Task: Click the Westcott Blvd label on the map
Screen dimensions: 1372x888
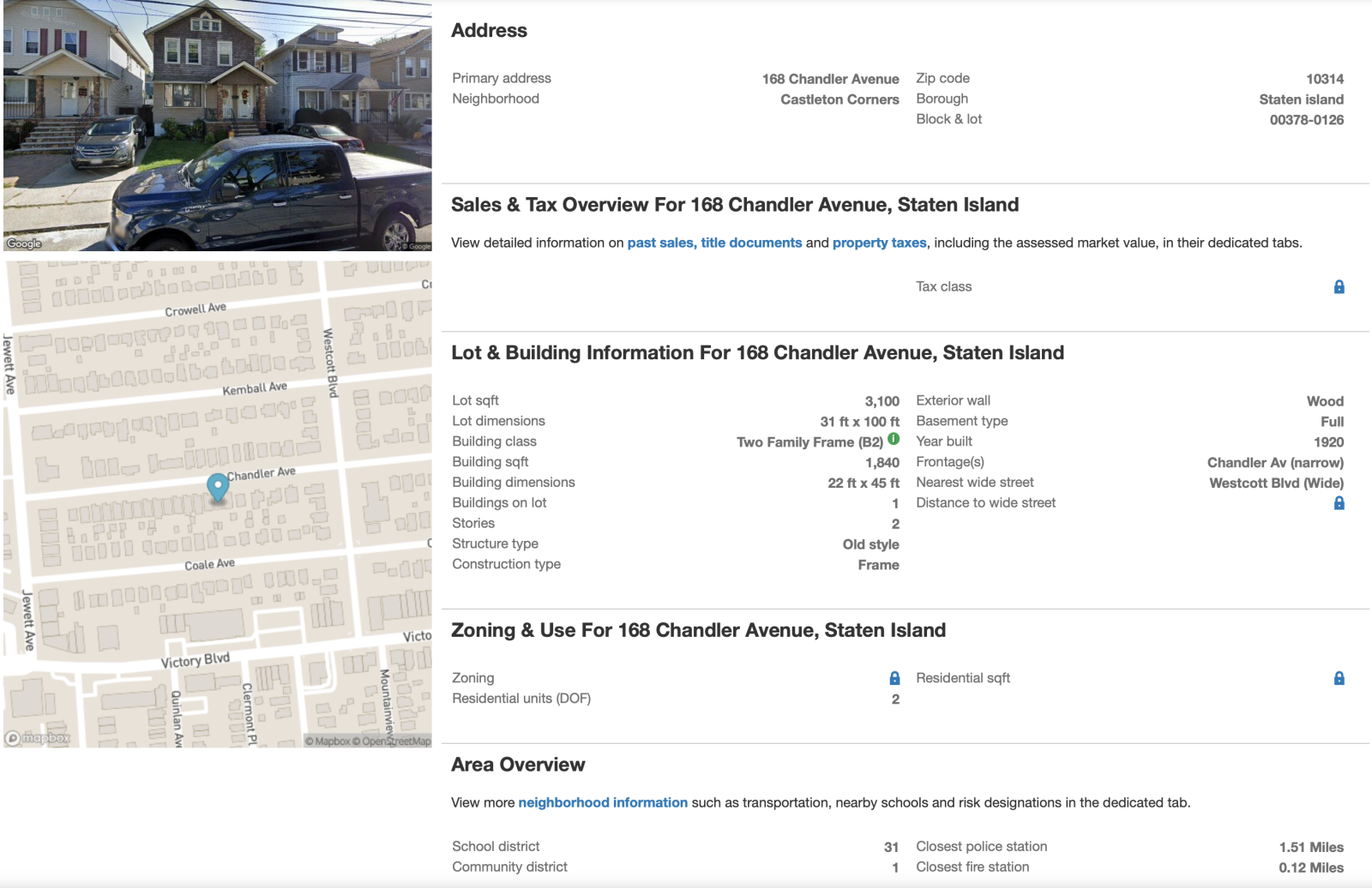Action: coord(330,363)
